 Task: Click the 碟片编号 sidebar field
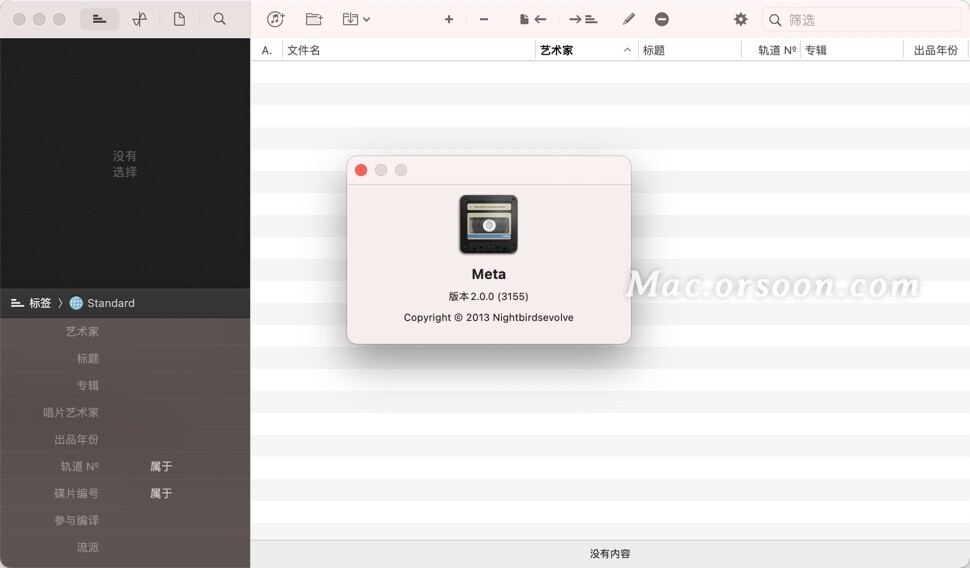click(125, 494)
